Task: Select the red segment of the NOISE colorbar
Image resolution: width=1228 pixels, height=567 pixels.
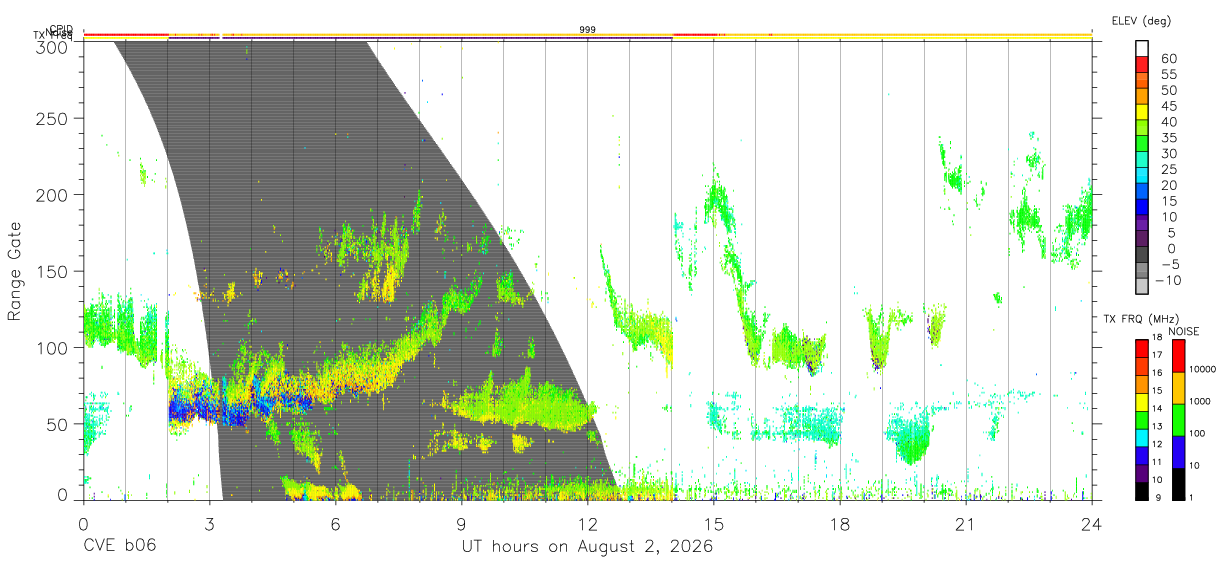Action: coord(1179,356)
